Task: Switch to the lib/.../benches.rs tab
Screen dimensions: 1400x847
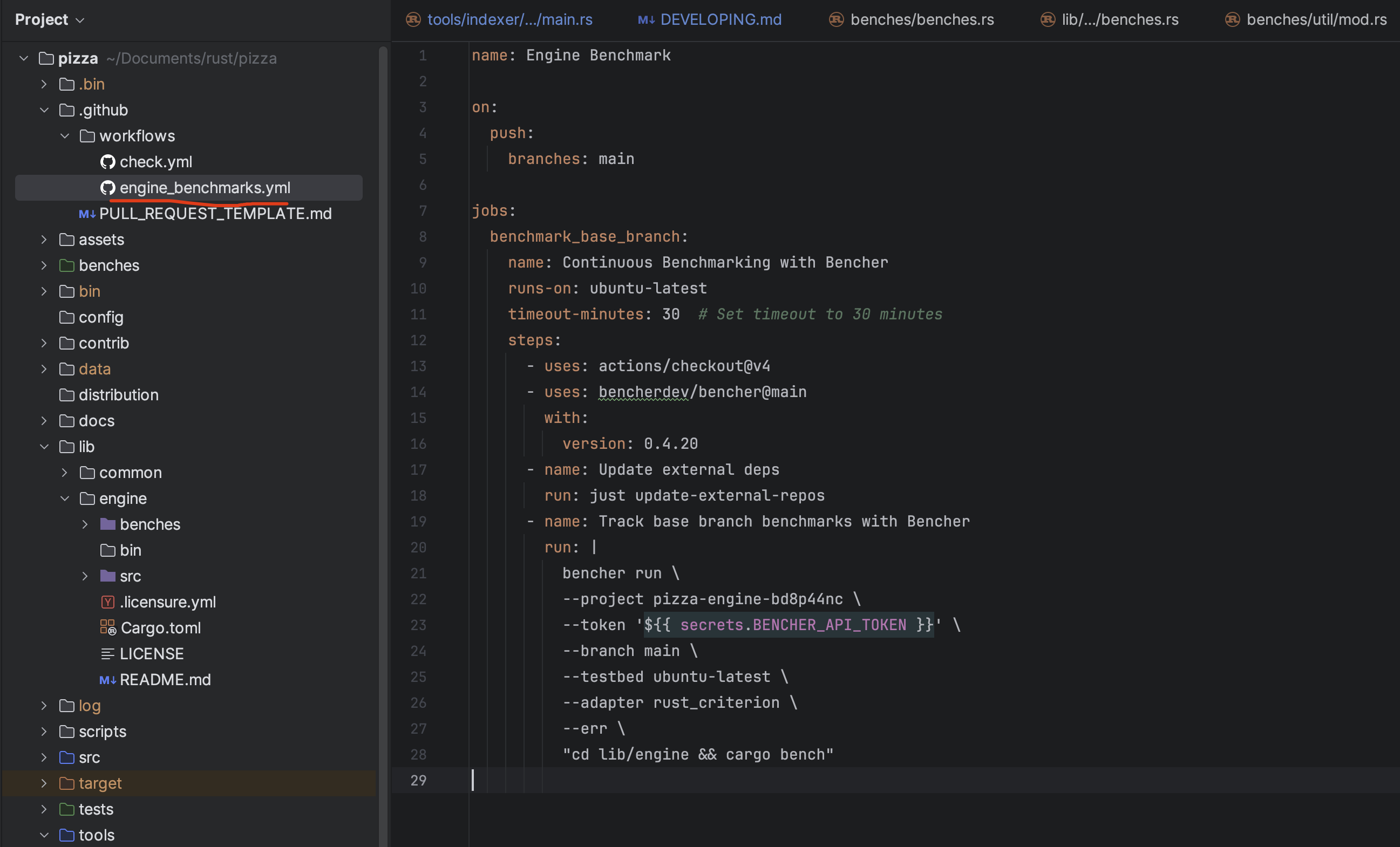Action: click(x=1109, y=19)
